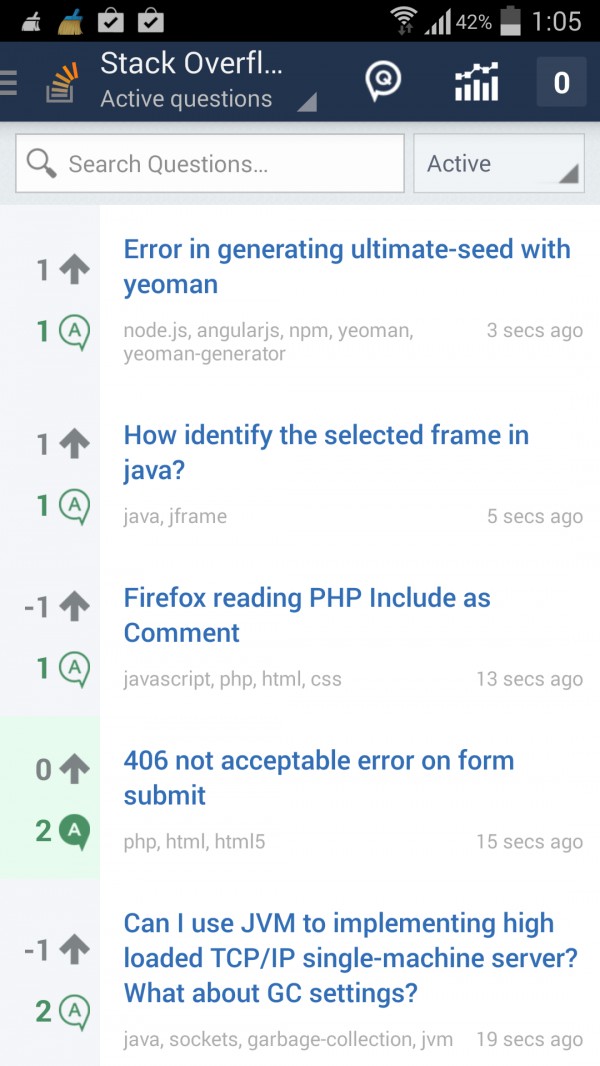Viewport: 600px width, 1066px height.
Task: Tap answer bubble icon on jframe question
Action: coord(74,506)
